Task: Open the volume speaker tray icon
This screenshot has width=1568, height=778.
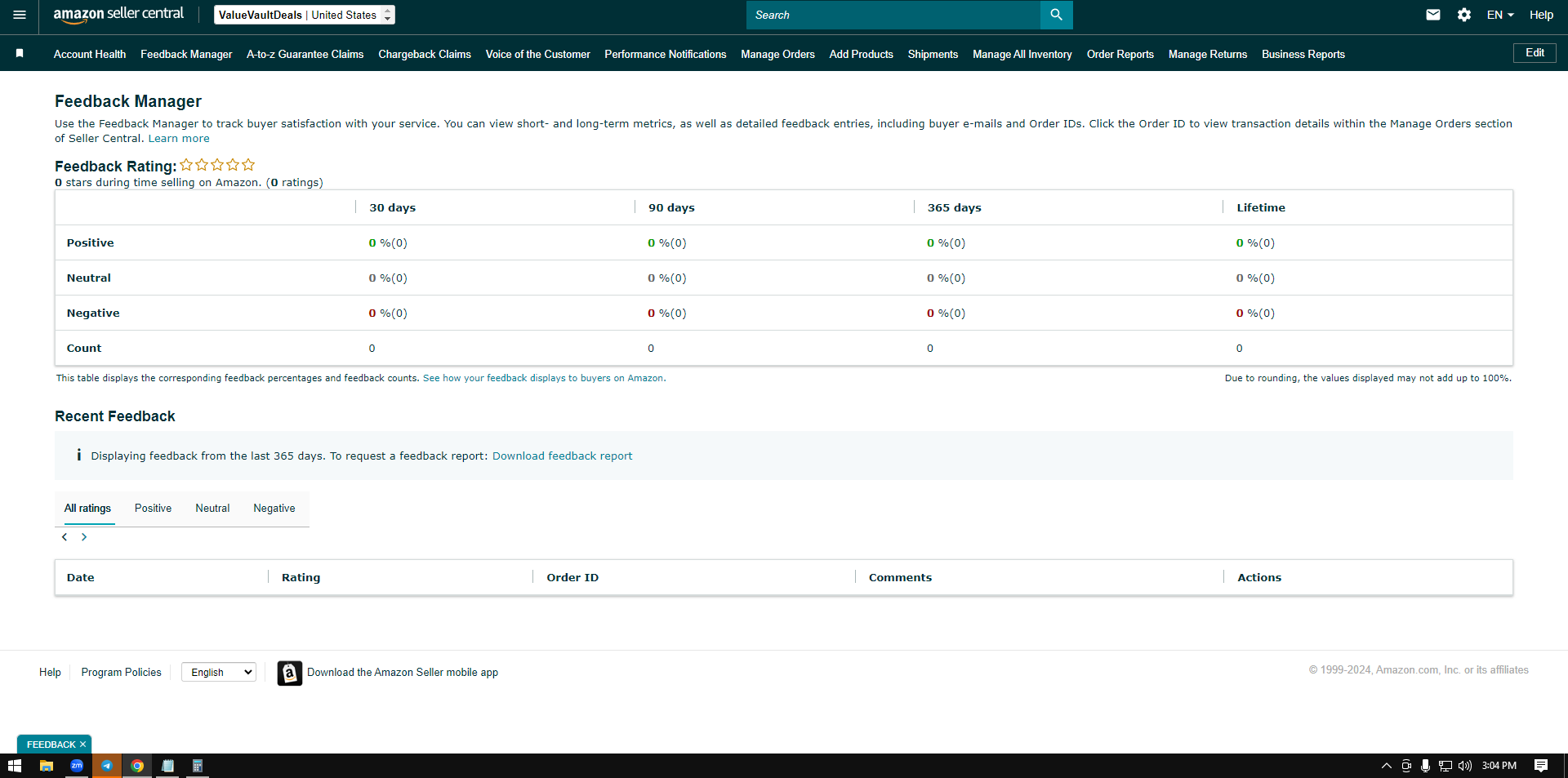Action: pos(1465,766)
